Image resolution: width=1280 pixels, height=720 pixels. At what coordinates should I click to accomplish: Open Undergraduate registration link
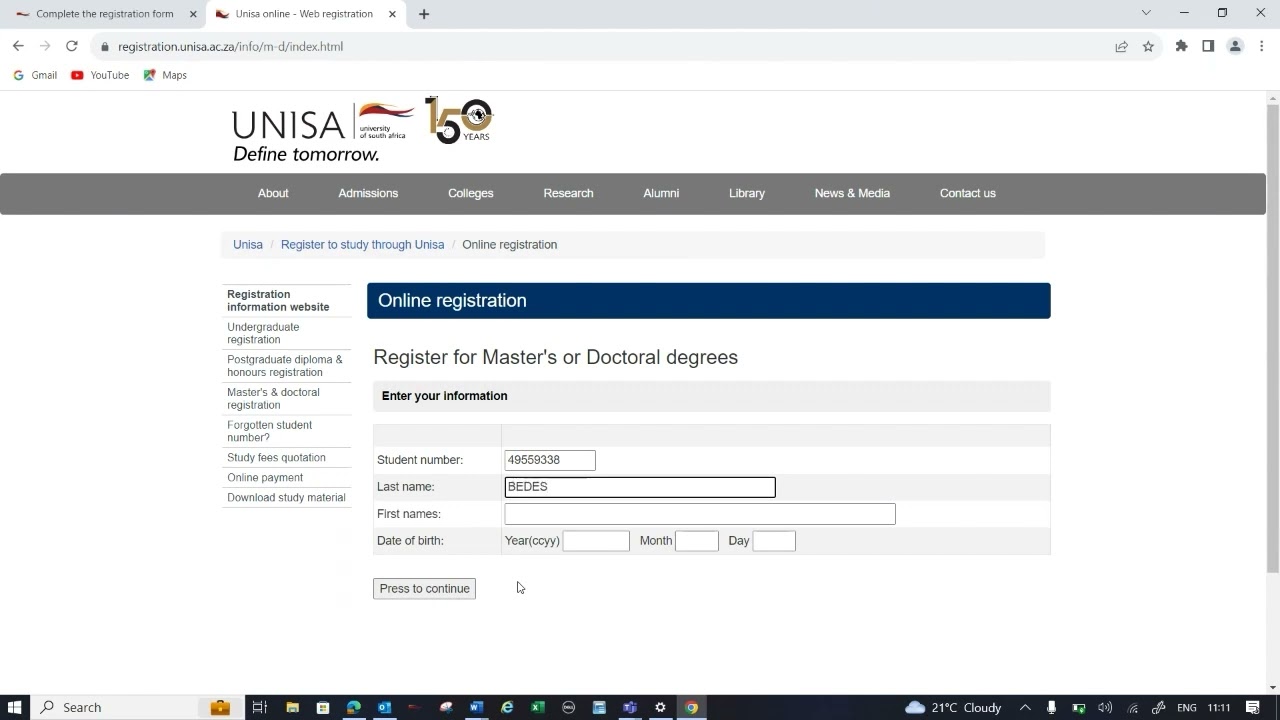point(263,333)
